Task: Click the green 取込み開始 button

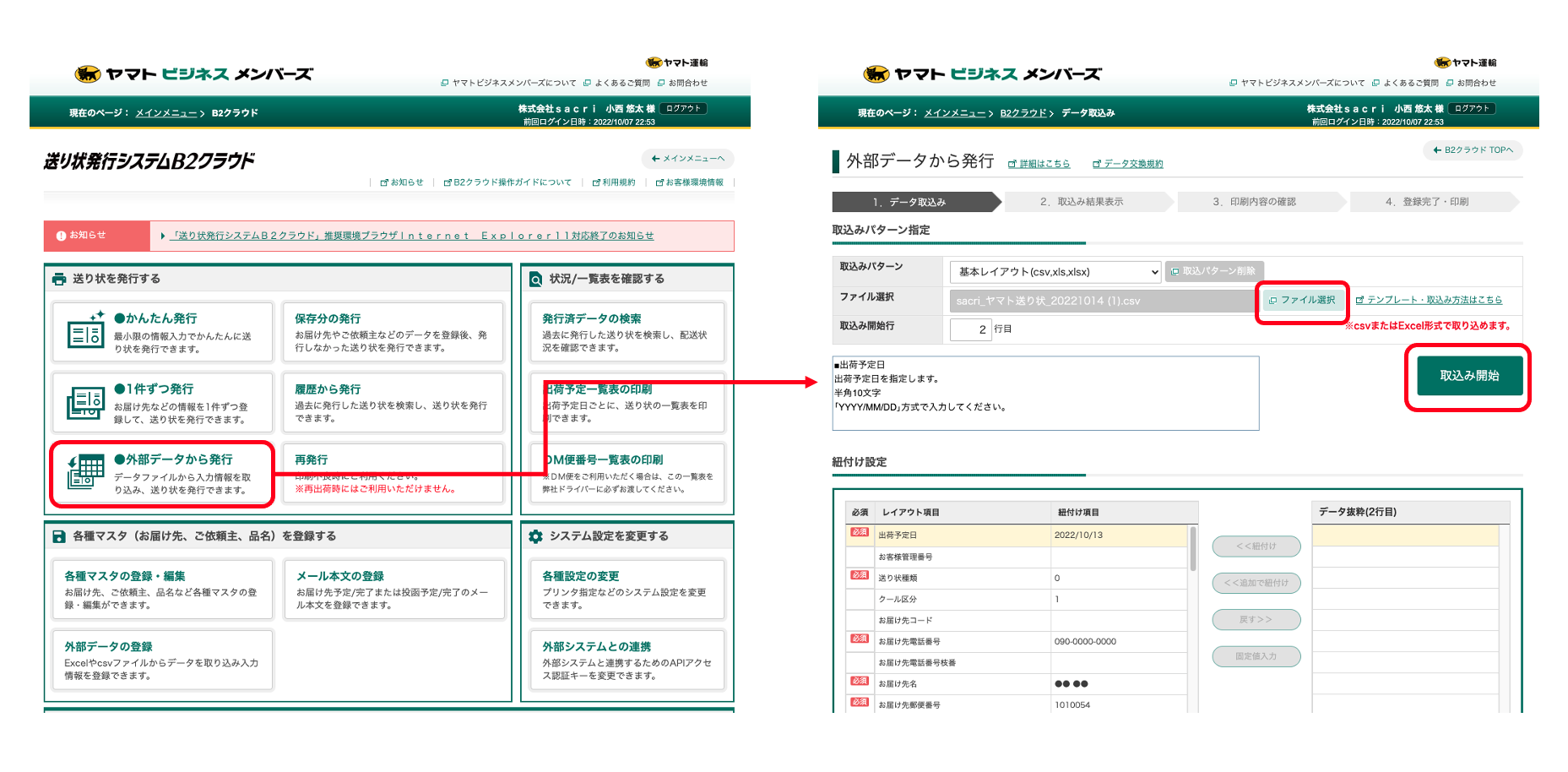Action: click(x=1469, y=376)
